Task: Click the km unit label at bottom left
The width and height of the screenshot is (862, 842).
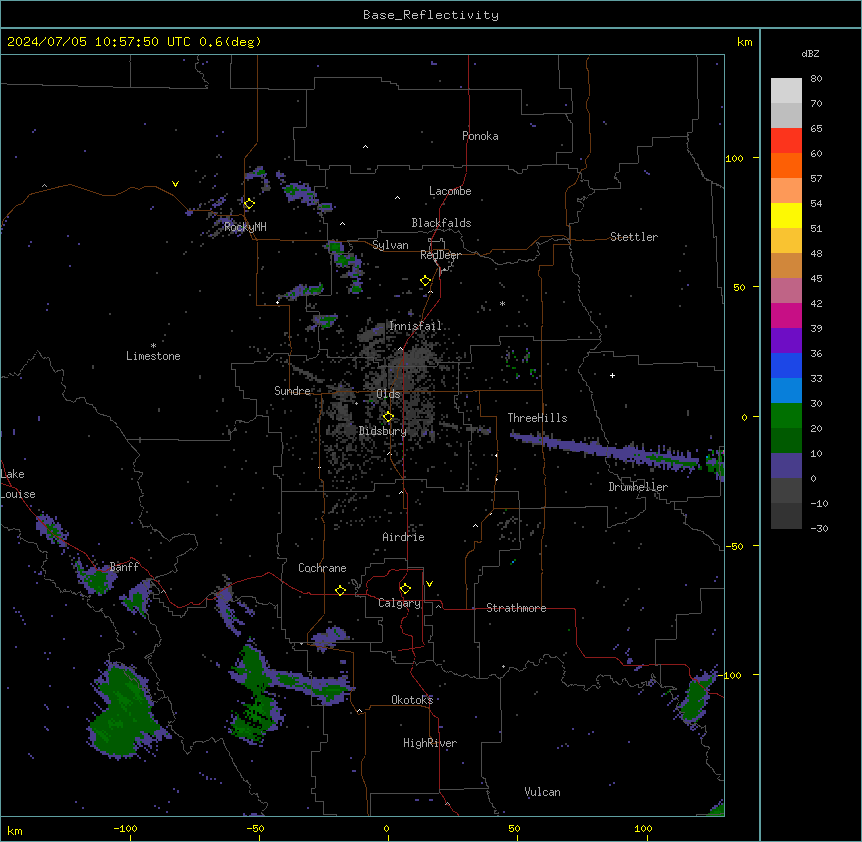Action: 14,830
